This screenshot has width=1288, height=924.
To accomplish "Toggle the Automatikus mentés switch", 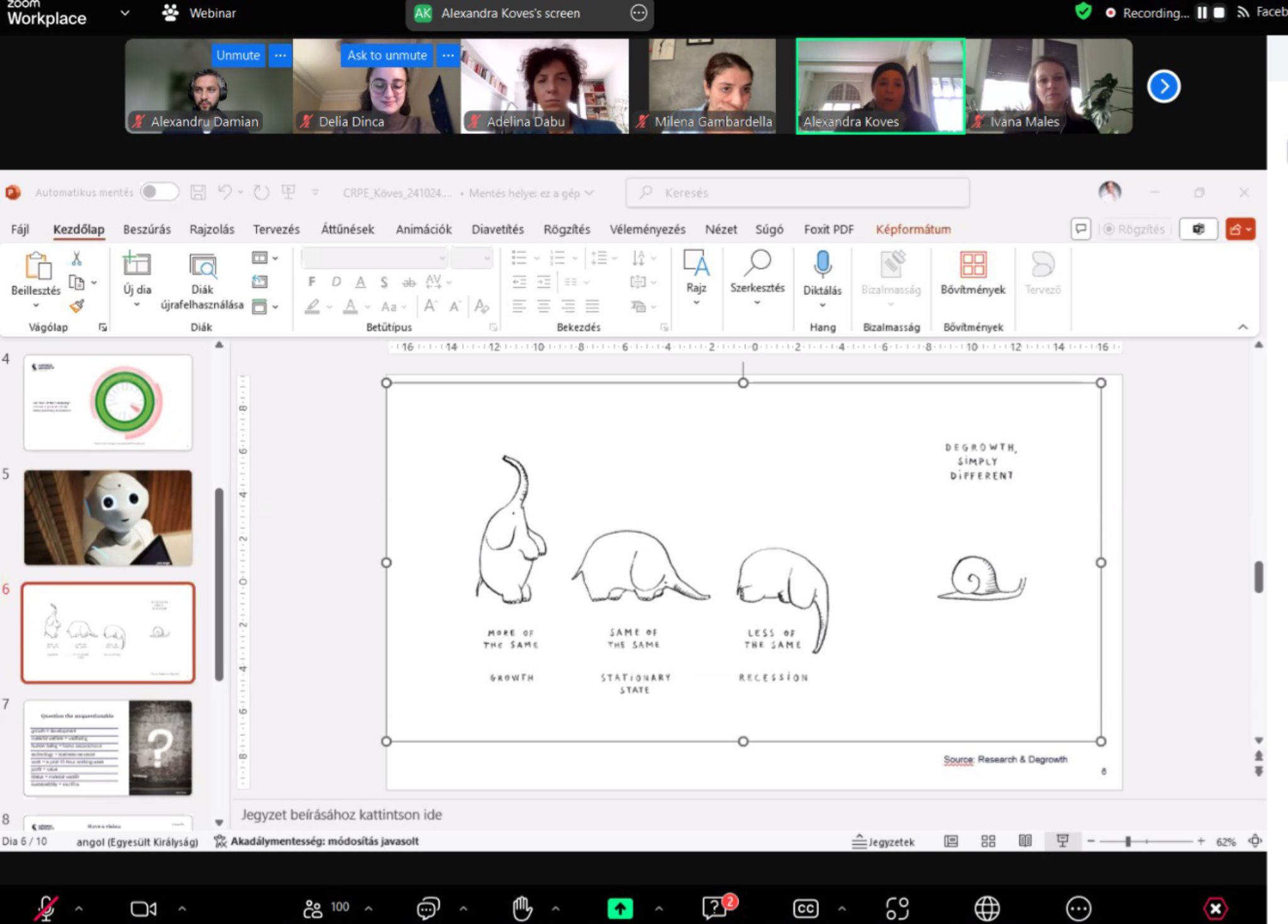I will tap(158, 192).
